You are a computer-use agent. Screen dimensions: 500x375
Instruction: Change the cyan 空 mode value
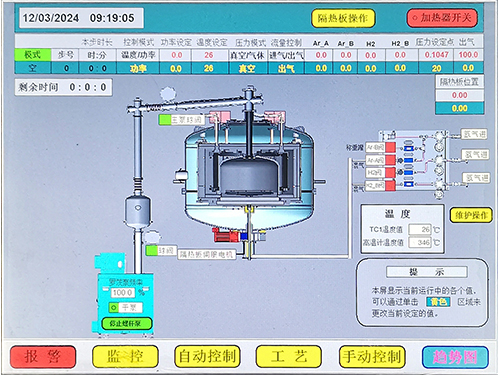[32, 68]
